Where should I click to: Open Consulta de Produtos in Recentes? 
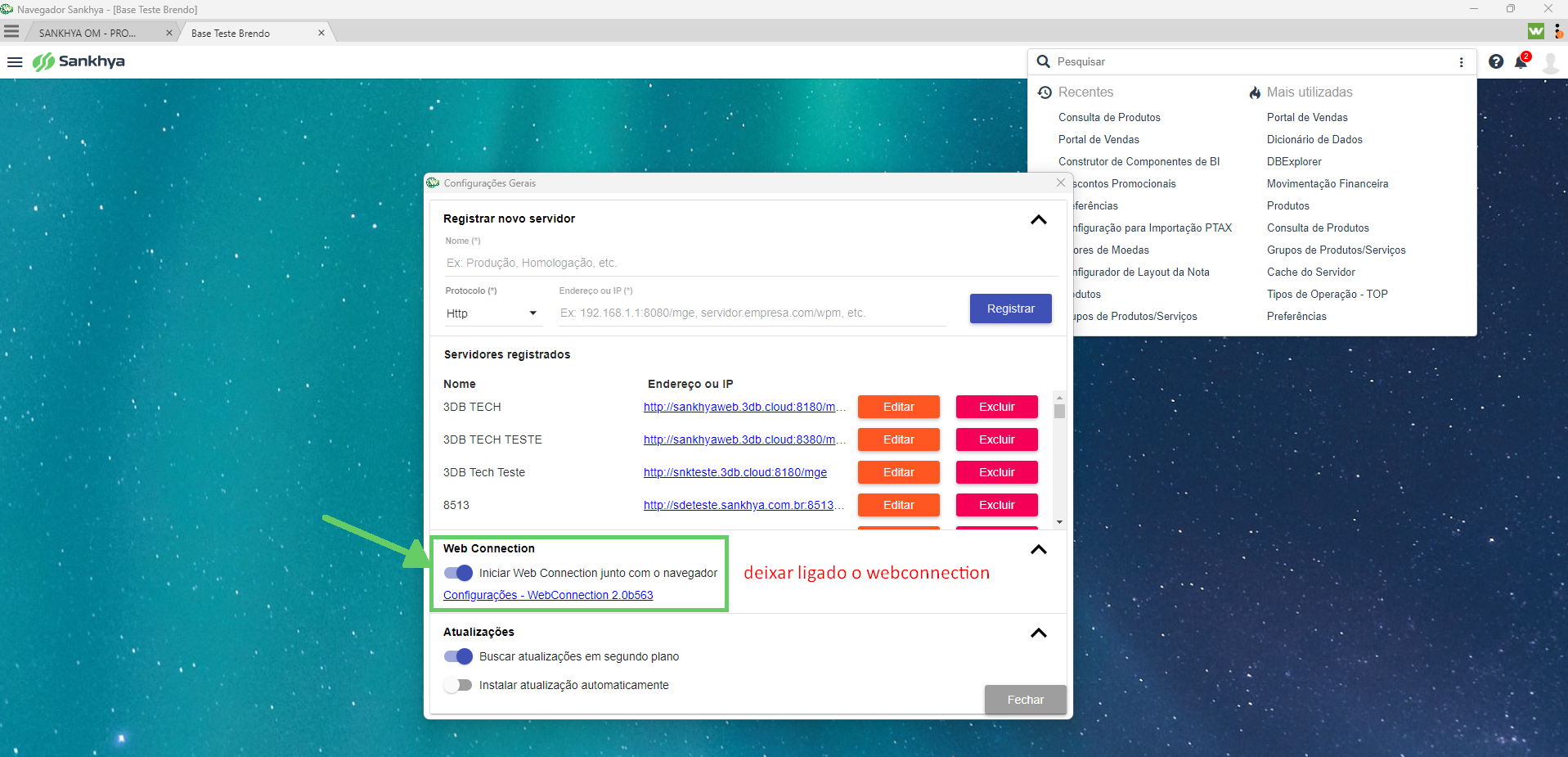(x=1109, y=117)
